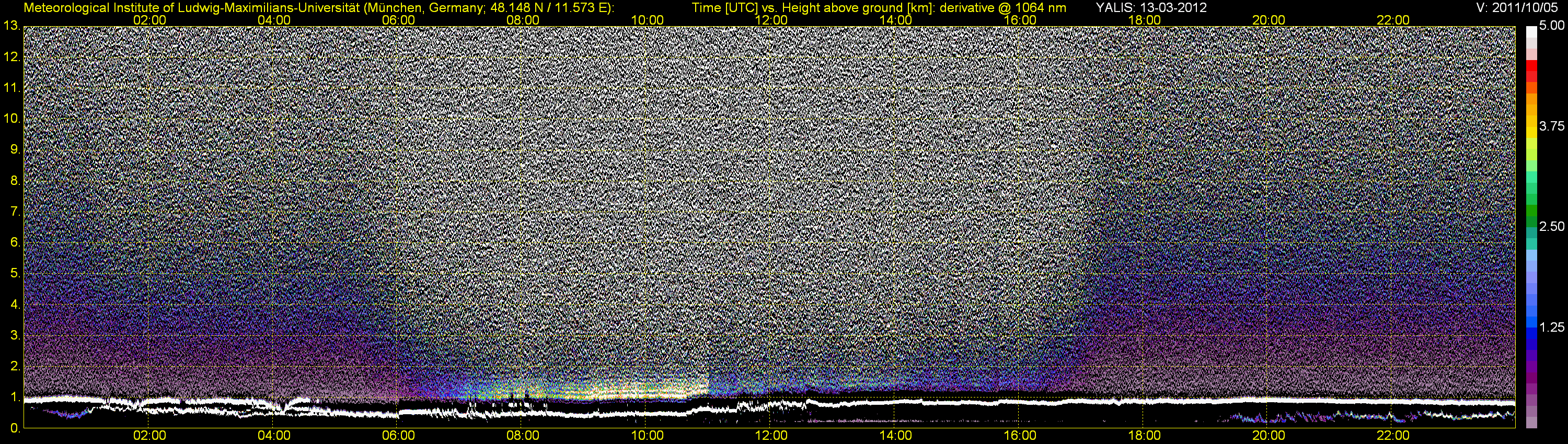Click the 2.50 colorbar value
The width and height of the screenshot is (1568, 444).
tap(1552, 227)
